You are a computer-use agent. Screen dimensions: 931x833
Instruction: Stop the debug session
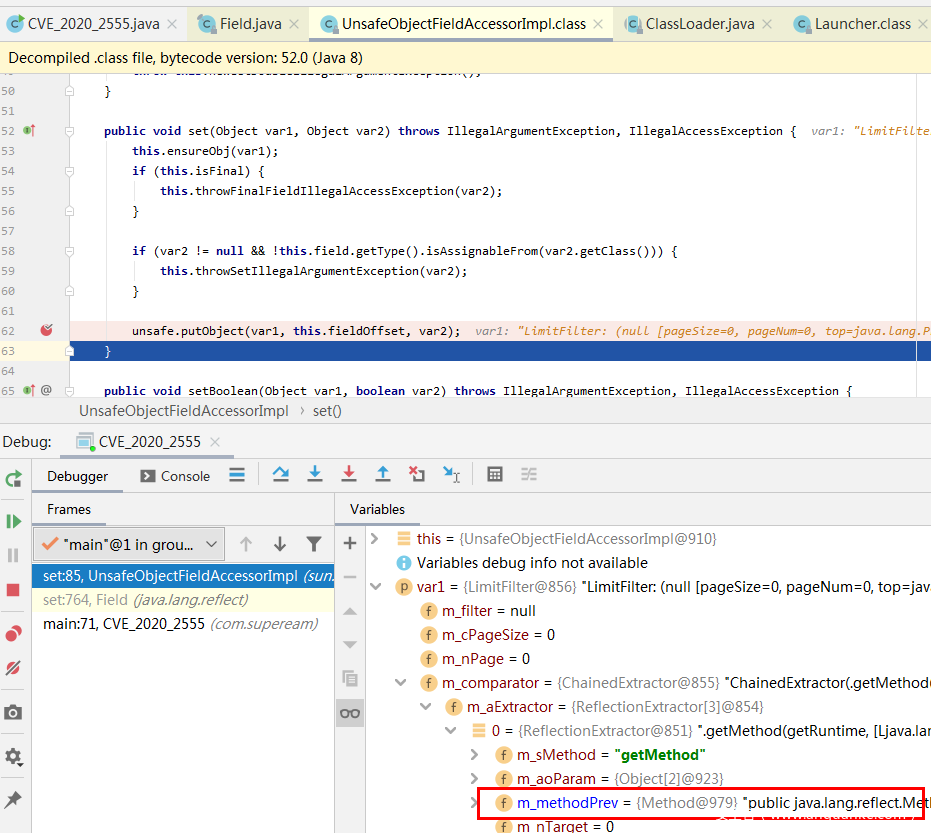point(13,590)
